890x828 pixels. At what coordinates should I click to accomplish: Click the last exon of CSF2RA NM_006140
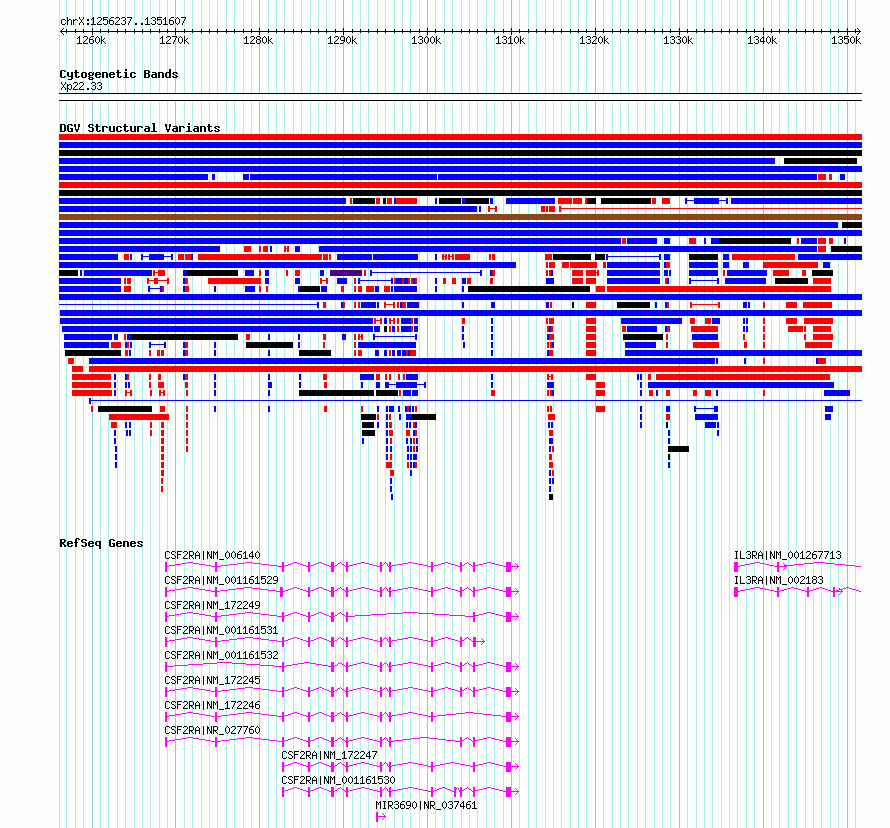click(x=509, y=566)
